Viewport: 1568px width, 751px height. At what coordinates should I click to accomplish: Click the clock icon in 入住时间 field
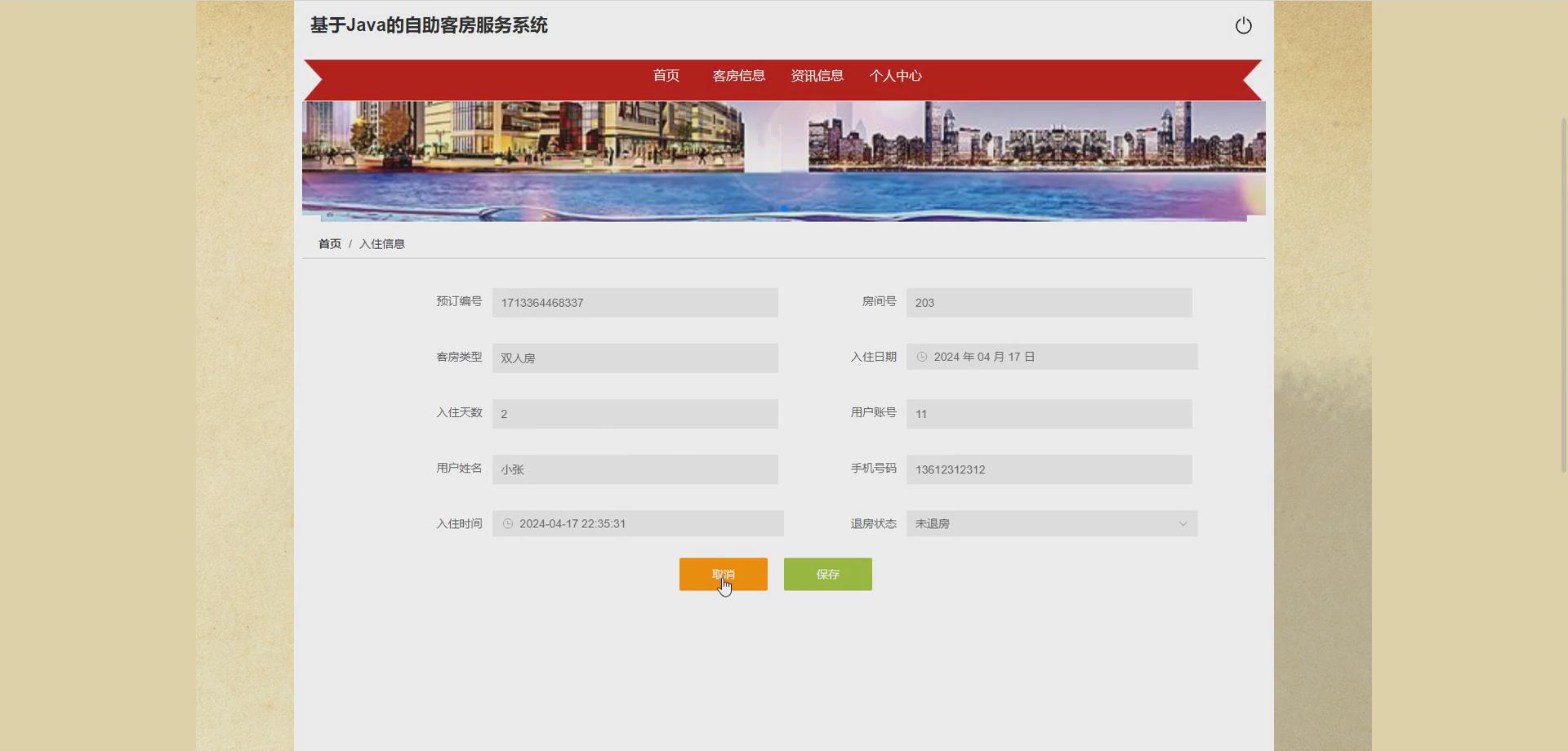click(509, 523)
